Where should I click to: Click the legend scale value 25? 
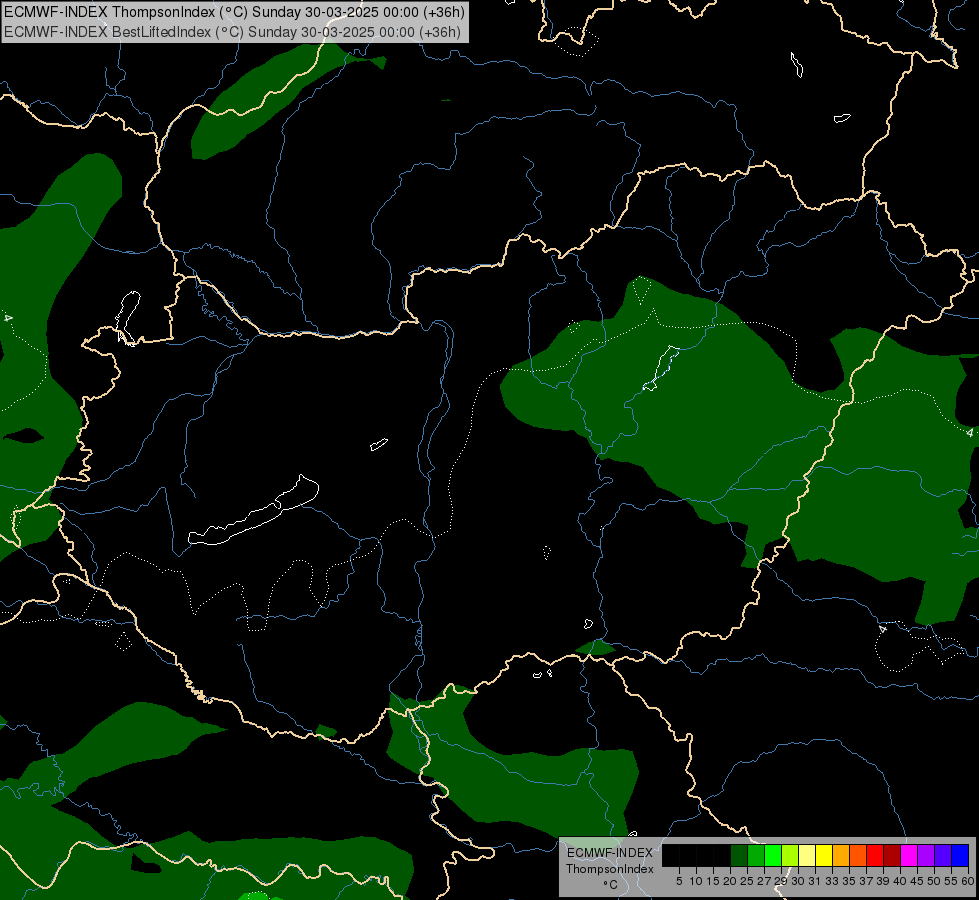pyautogui.click(x=747, y=881)
